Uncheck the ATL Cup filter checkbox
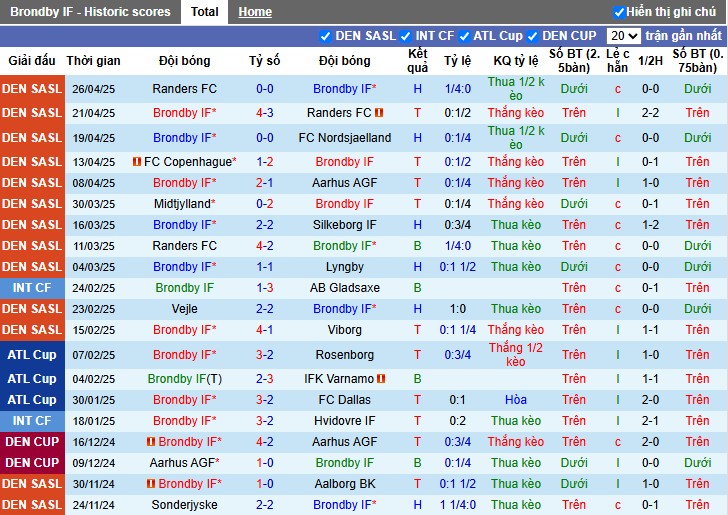This screenshot has height=515, width=728. 464,36
